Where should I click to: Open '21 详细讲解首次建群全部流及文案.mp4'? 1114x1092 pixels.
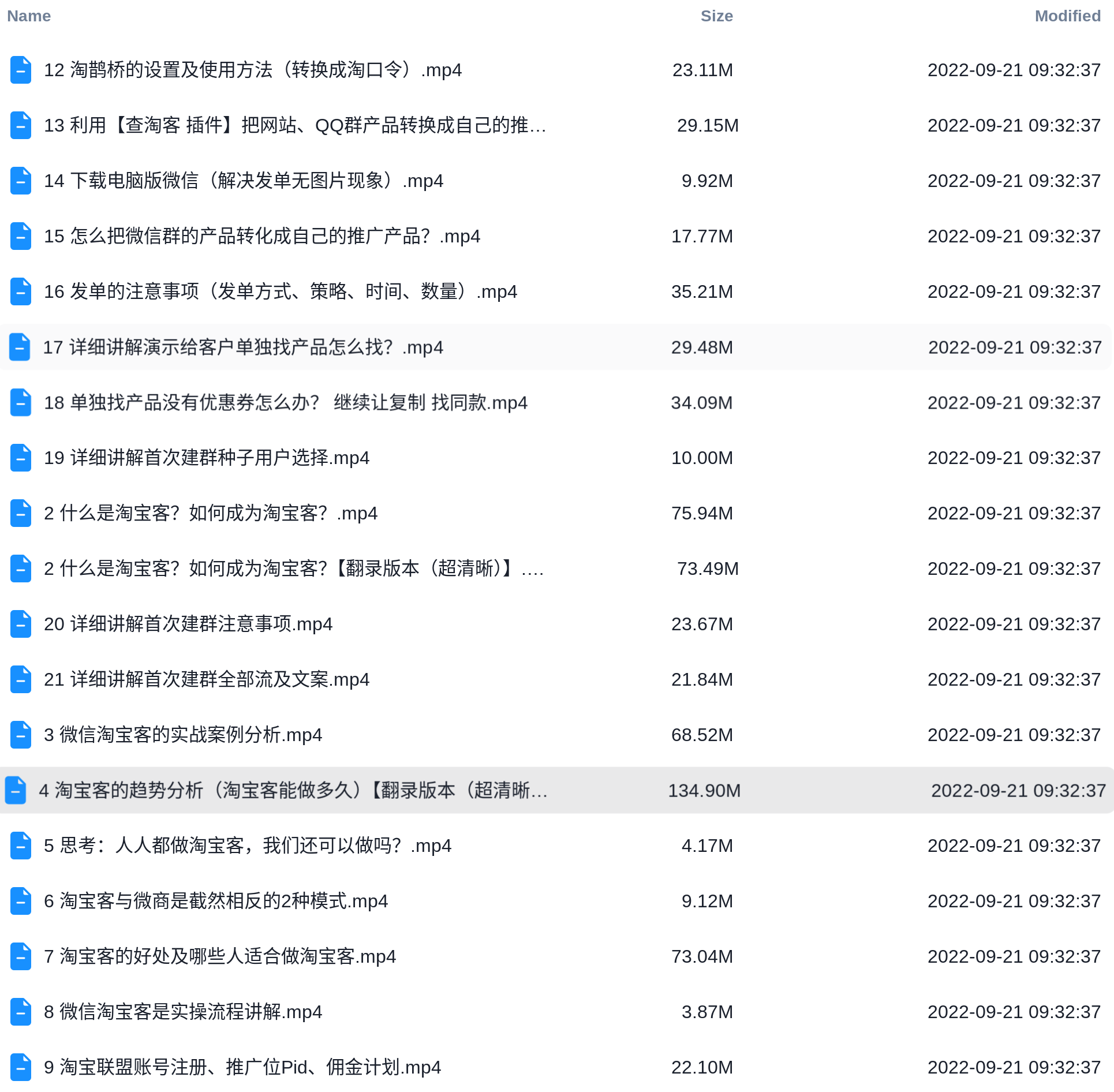coord(207,679)
